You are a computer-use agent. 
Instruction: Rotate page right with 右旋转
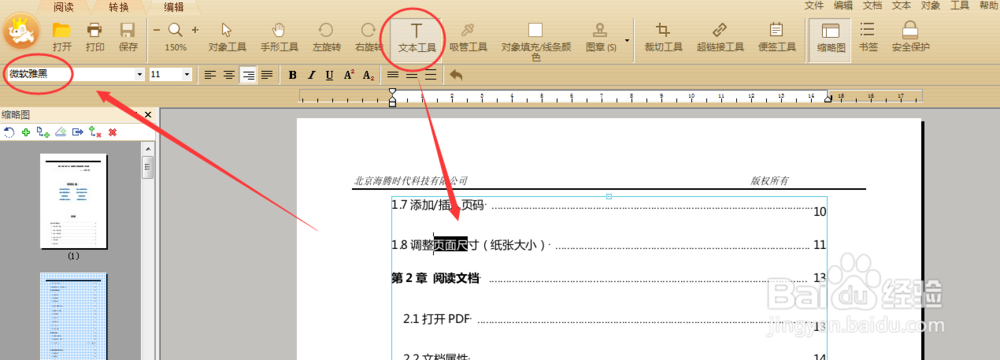click(368, 36)
